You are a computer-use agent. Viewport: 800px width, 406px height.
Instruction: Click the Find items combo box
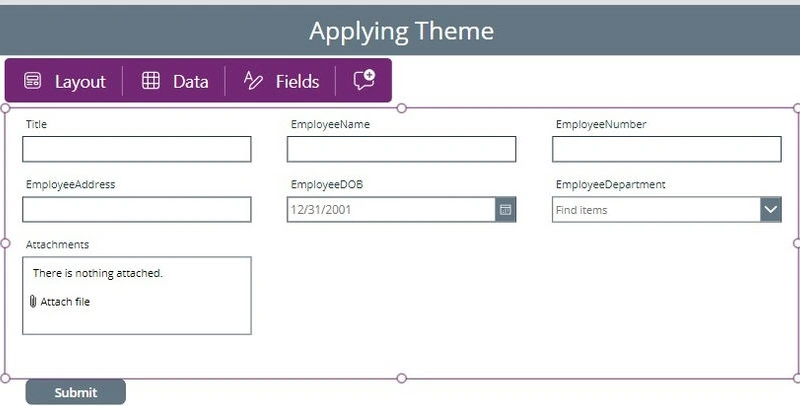point(656,210)
